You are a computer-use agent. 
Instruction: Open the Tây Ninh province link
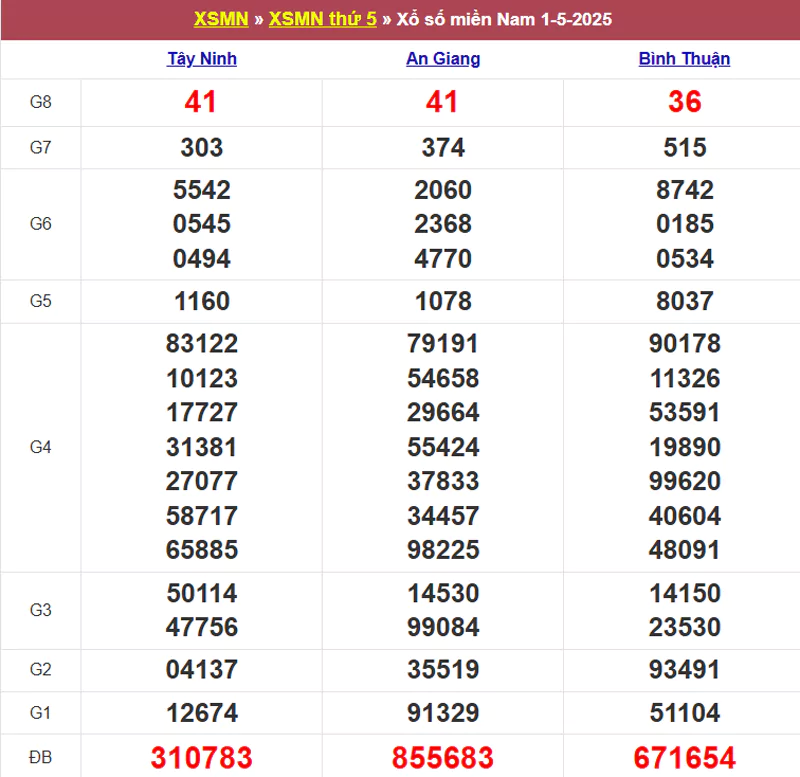pyautogui.click(x=202, y=59)
